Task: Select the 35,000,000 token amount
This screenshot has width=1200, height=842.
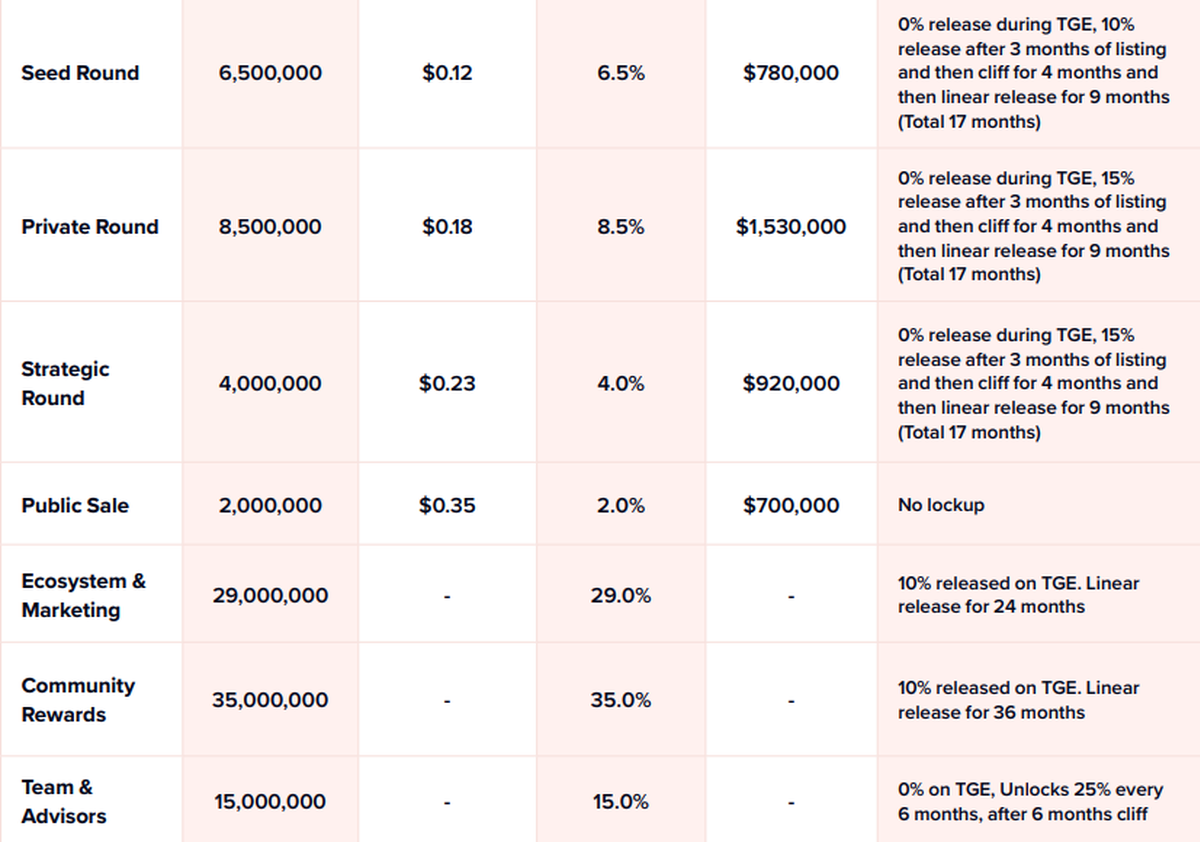Action: coord(270,700)
